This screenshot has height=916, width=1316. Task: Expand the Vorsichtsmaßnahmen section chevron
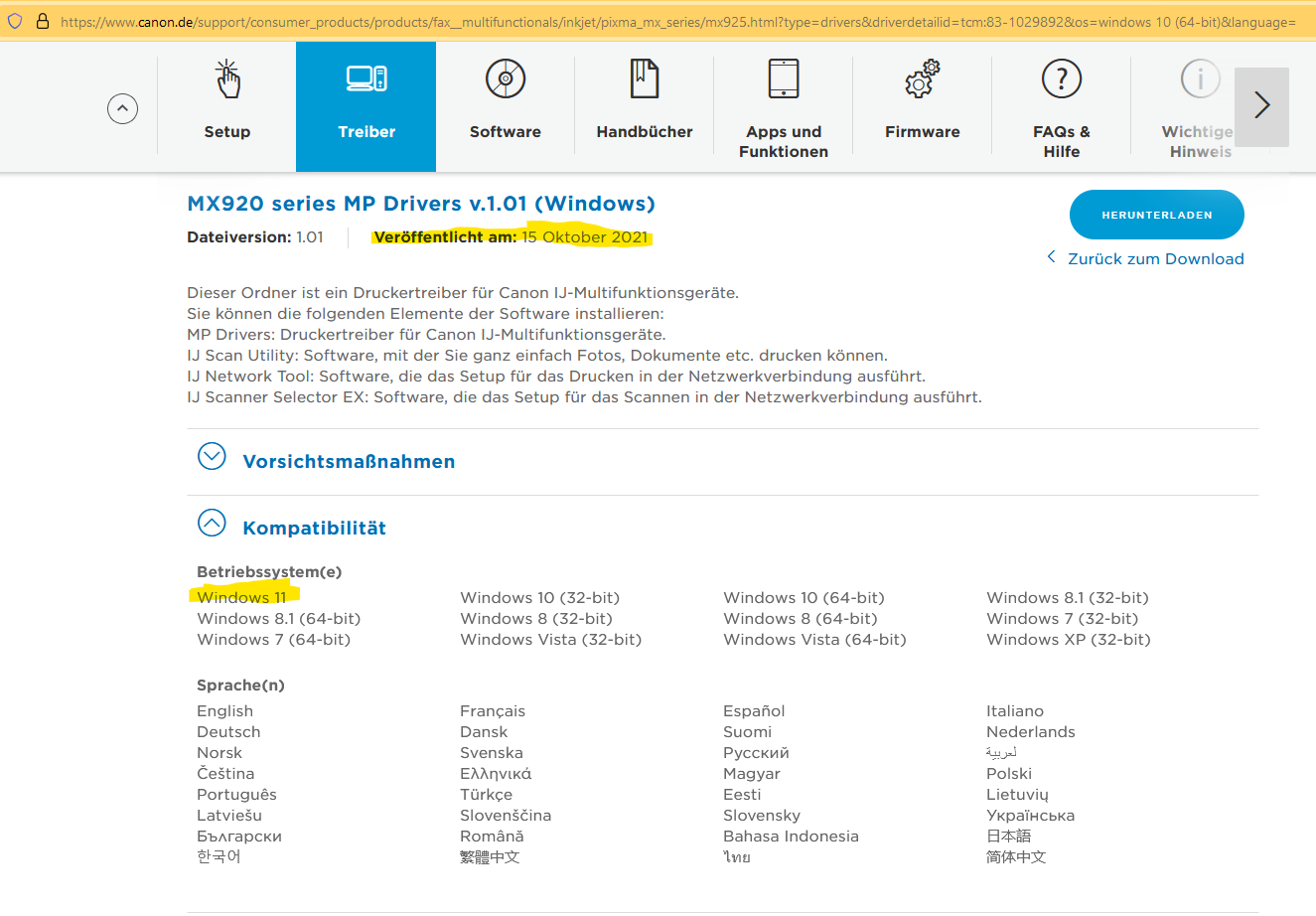pos(212,456)
